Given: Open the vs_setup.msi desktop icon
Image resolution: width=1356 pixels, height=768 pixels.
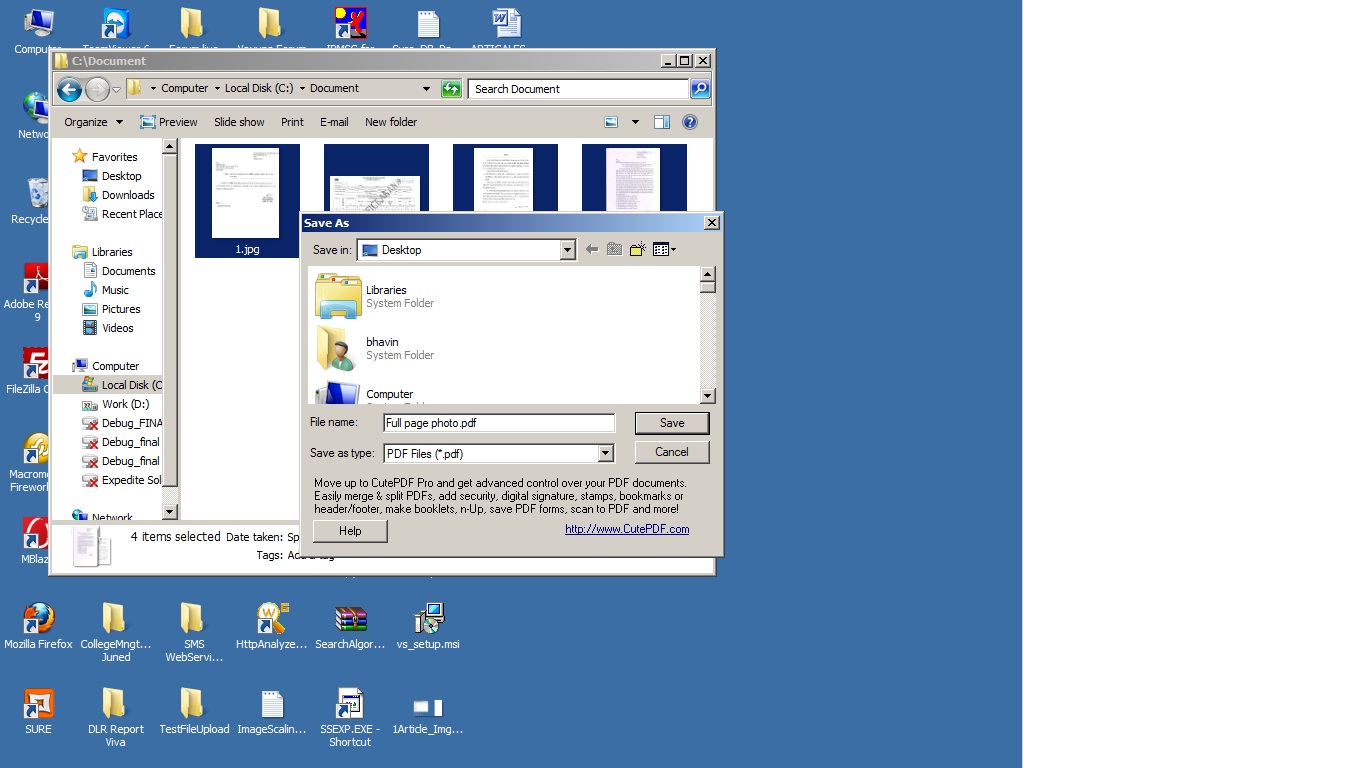Looking at the screenshot, I should click(428, 627).
